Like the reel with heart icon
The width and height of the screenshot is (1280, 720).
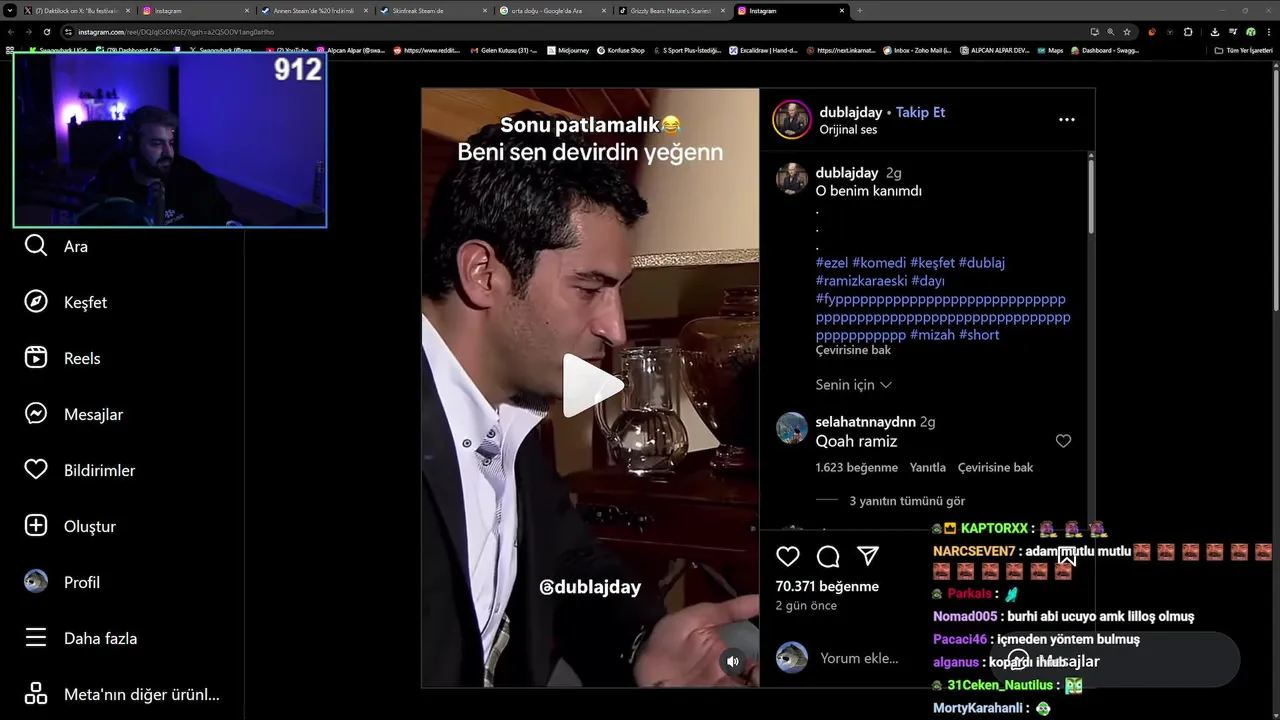click(788, 557)
